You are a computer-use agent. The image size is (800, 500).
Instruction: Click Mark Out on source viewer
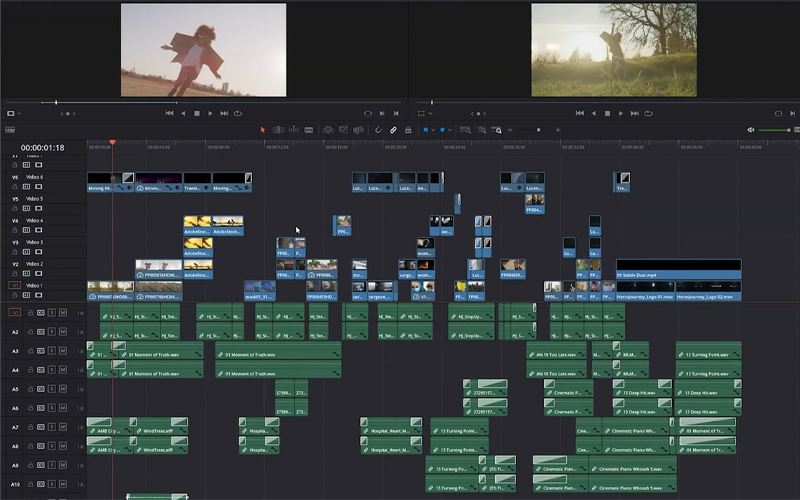coord(396,113)
